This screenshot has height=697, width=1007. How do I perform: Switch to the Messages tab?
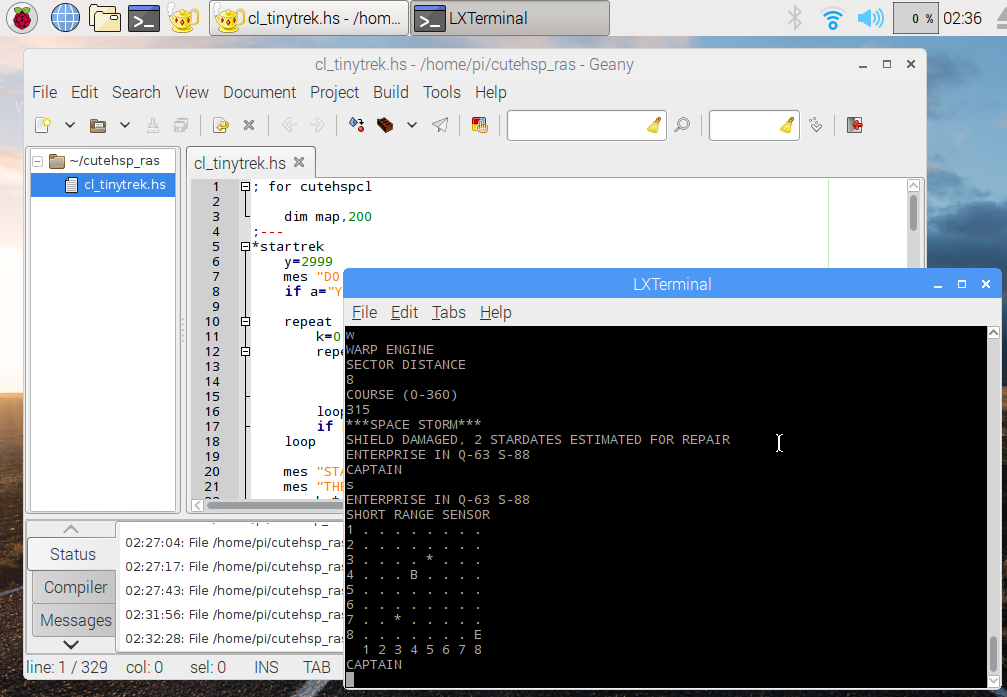[74, 620]
